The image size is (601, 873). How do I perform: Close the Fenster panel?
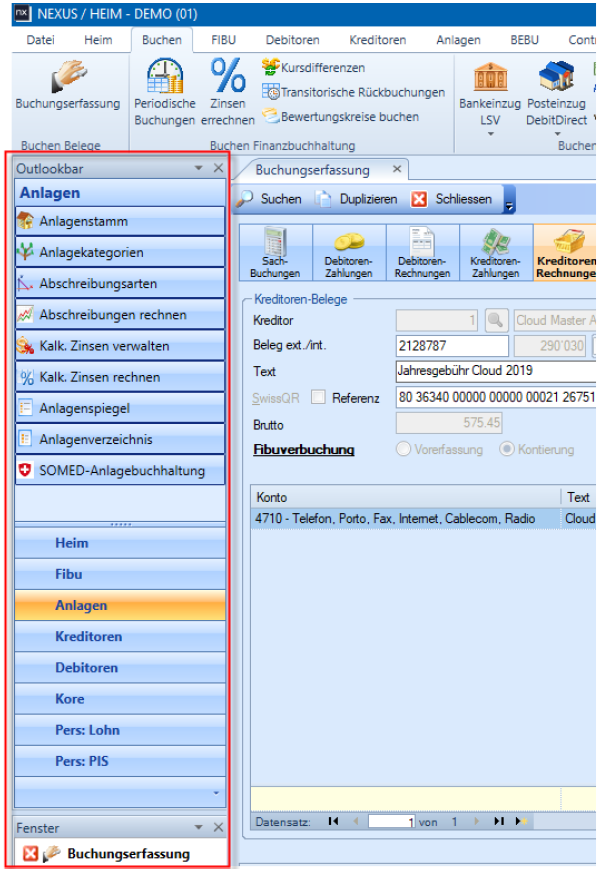tap(218, 827)
